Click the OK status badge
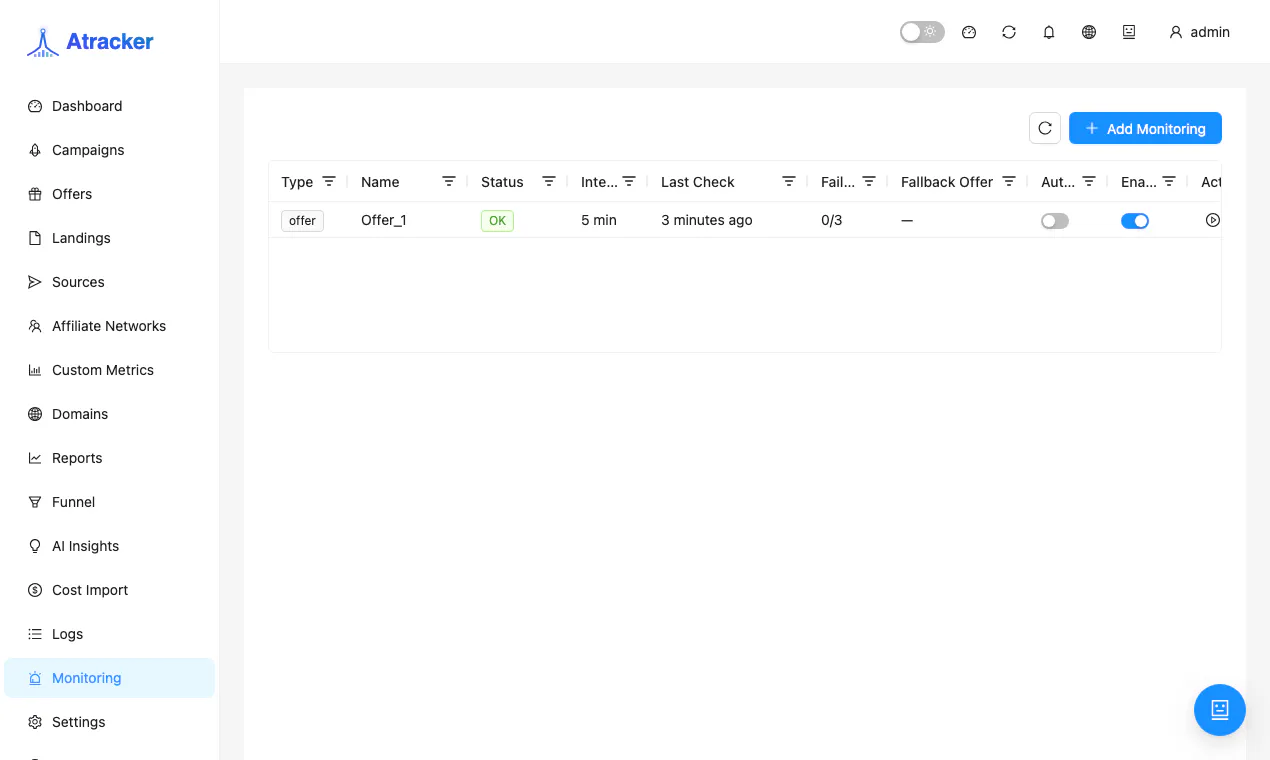This screenshot has width=1270, height=760. 497,220
